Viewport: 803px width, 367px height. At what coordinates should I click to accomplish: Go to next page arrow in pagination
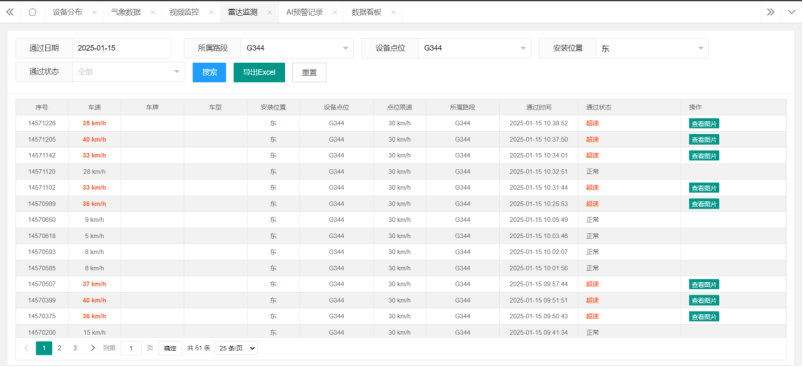point(92,348)
